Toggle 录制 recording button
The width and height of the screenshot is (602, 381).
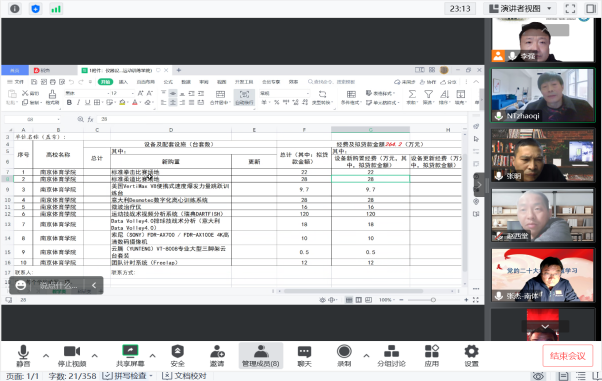[344, 356]
